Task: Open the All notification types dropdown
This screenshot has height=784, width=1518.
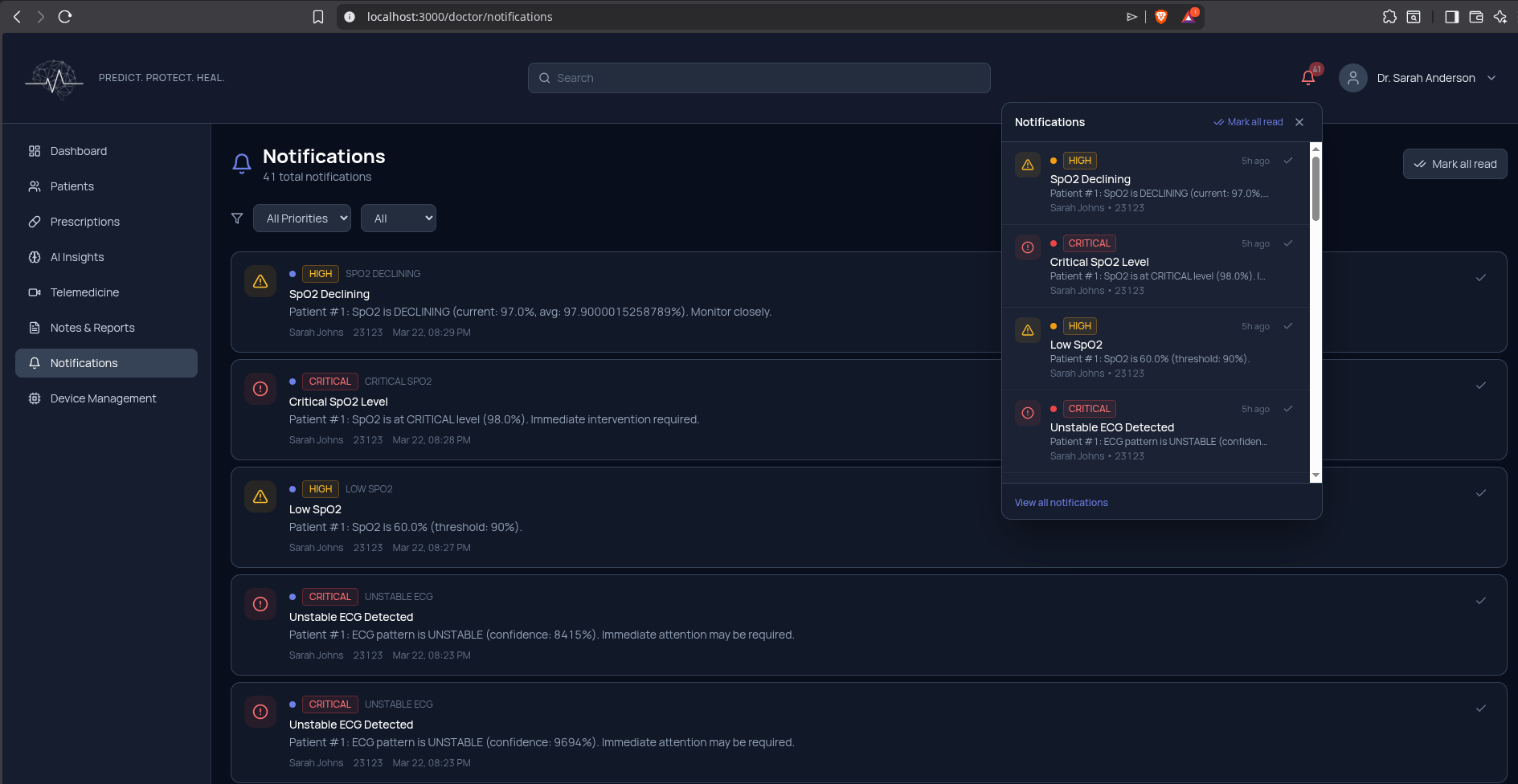Action: (x=398, y=218)
